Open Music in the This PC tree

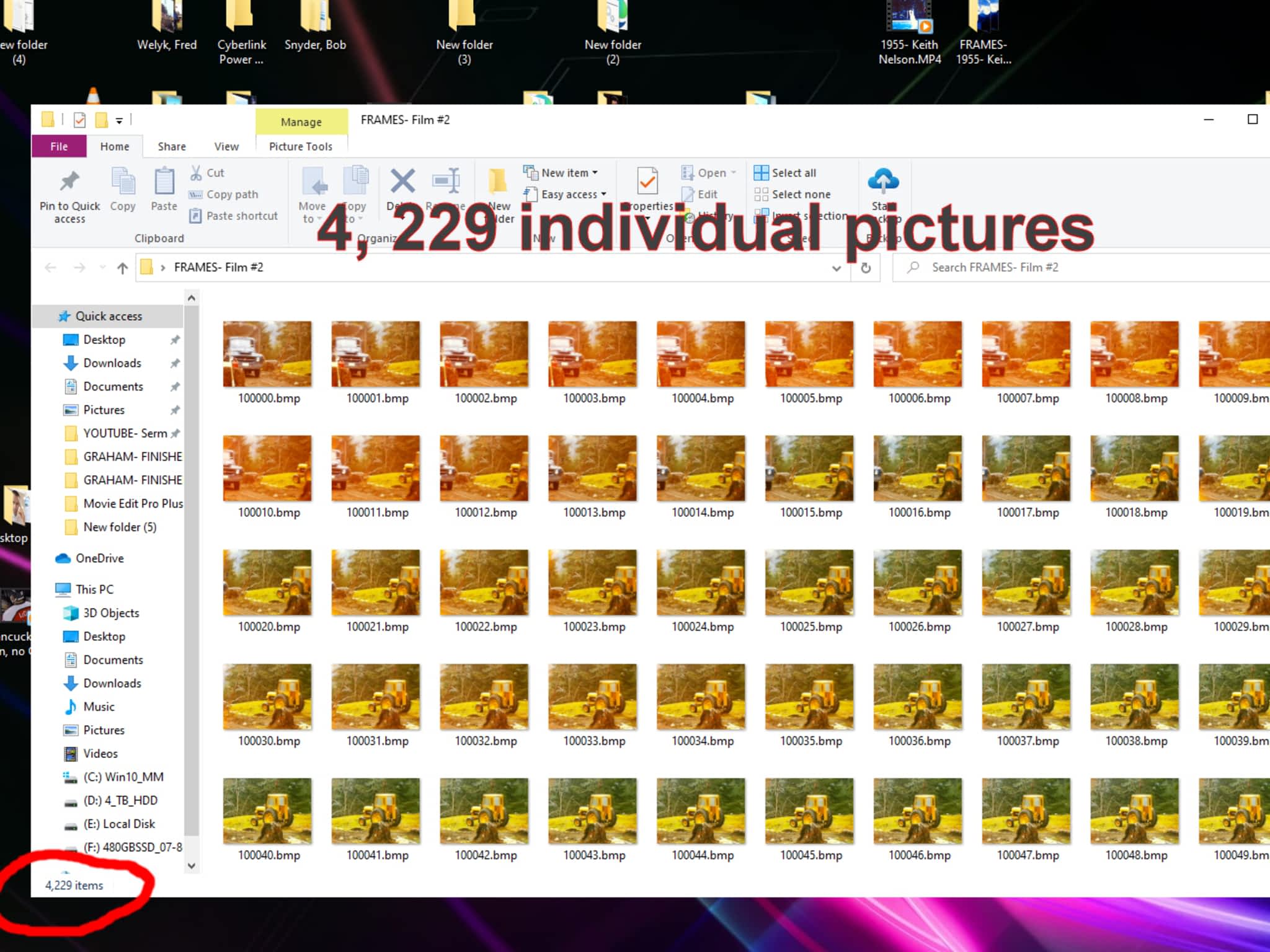tap(90, 707)
